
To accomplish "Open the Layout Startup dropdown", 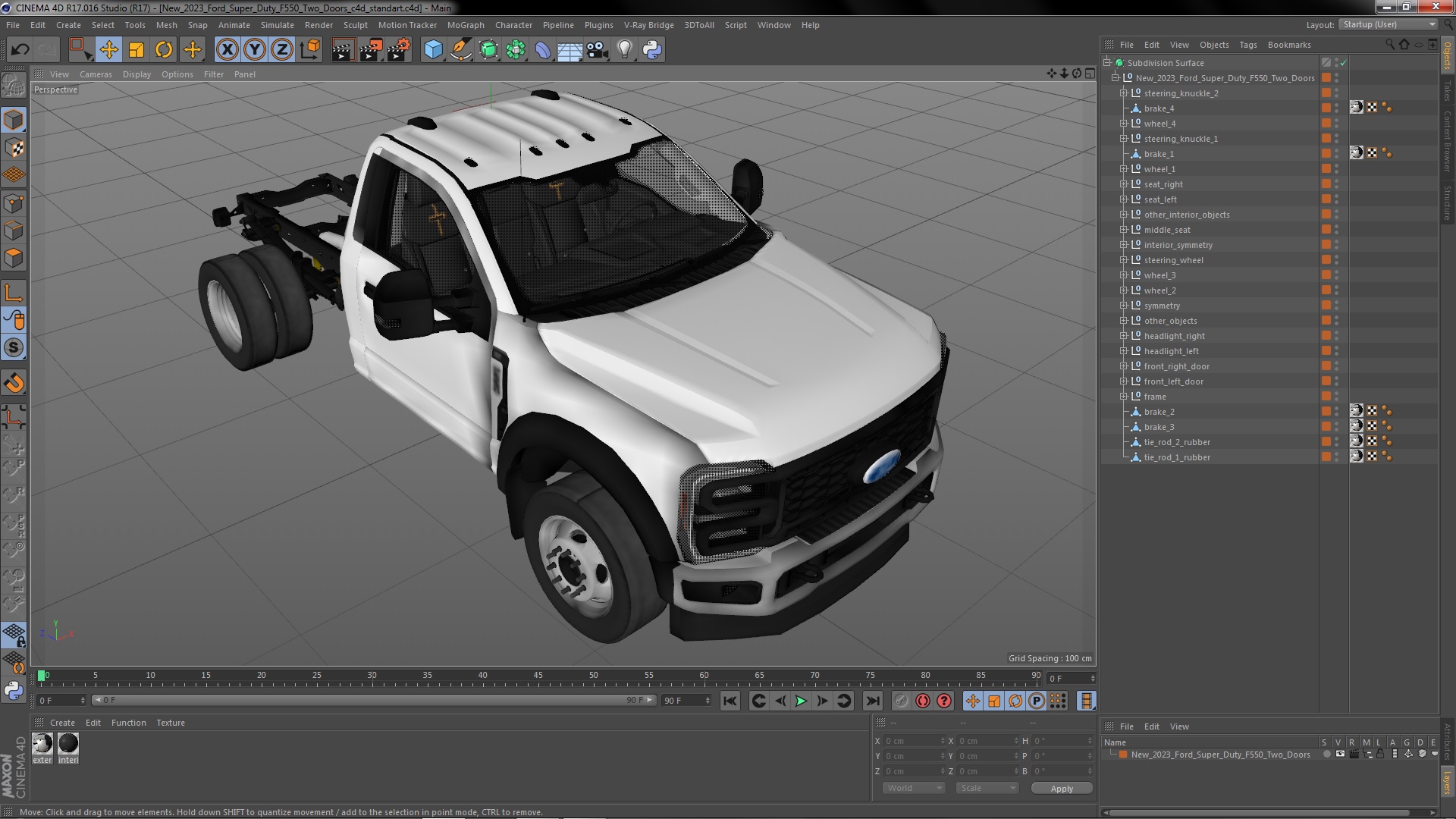I will tap(1388, 25).
